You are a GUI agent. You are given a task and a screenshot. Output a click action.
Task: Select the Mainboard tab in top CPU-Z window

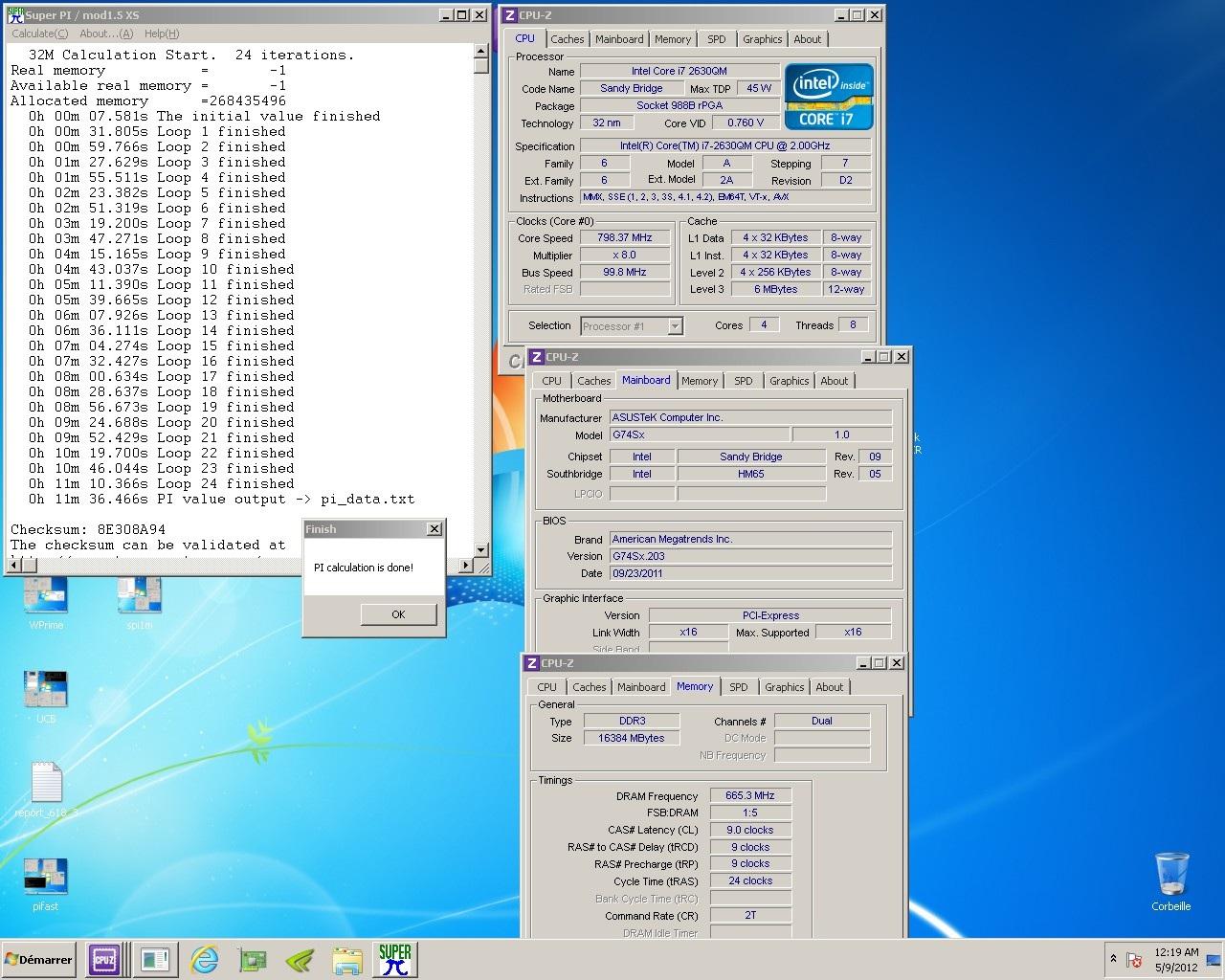pos(619,39)
